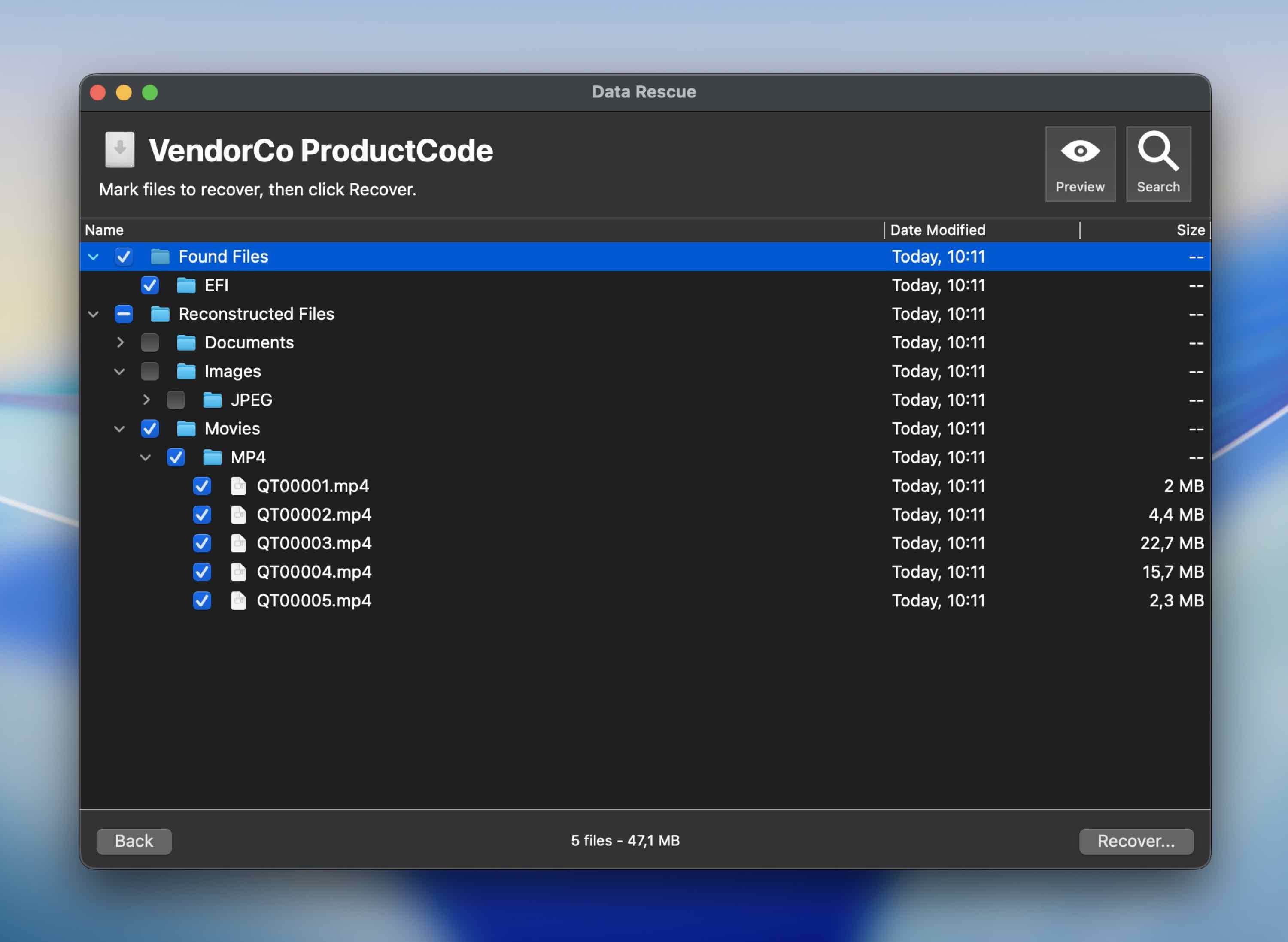Collapse the Movies folder
This screenshot has height=942, width=1288.
(x=119, y=429)
